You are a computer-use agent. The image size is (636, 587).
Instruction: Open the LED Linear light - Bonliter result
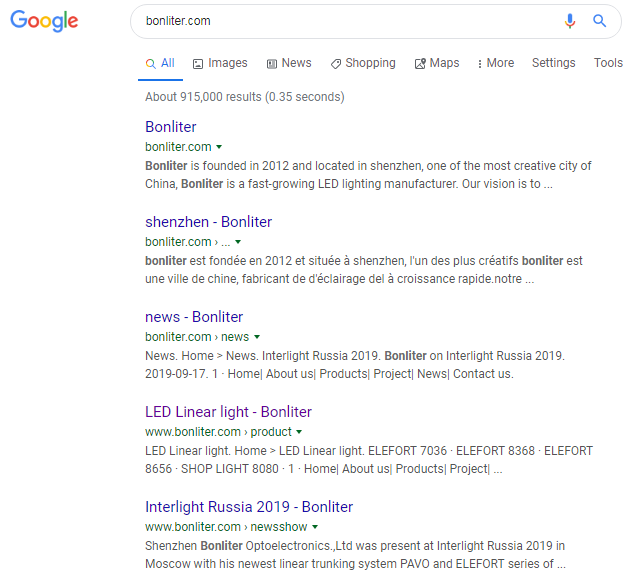pyautogui.click(x=228, y=412)
